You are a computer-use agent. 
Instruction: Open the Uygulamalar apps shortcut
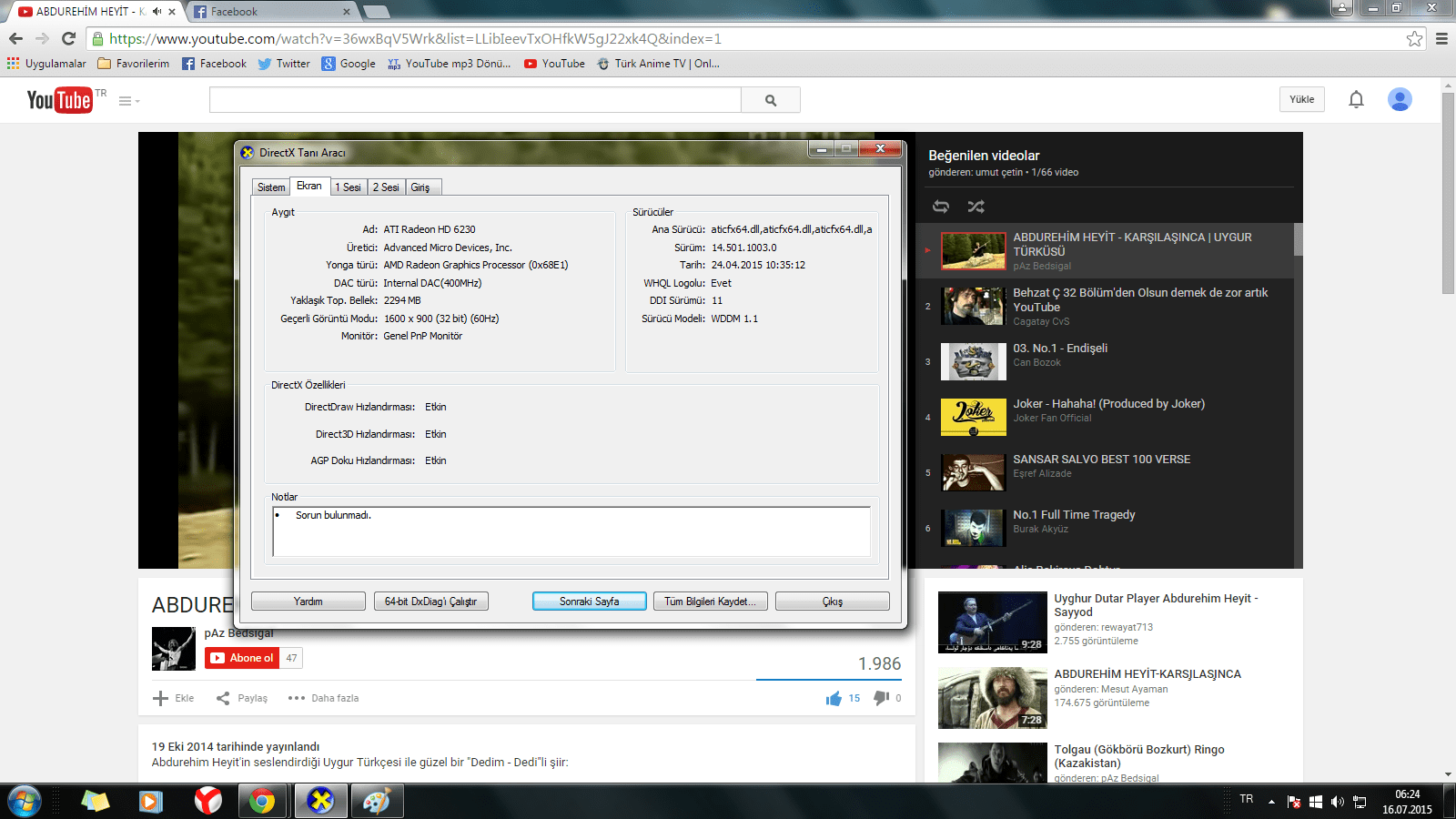(46, 64)
